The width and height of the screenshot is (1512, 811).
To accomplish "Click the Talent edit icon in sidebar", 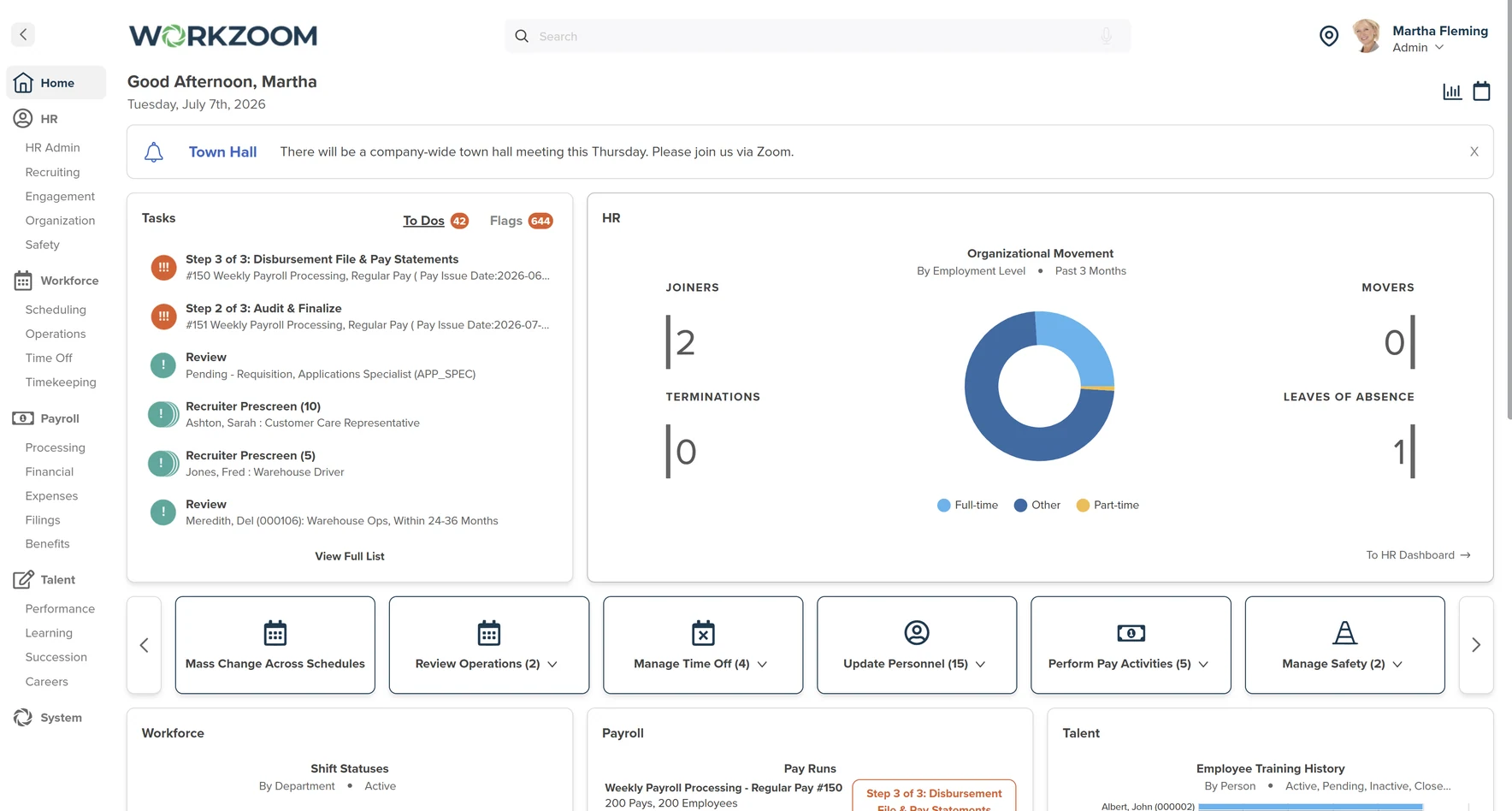I will 23,579.
